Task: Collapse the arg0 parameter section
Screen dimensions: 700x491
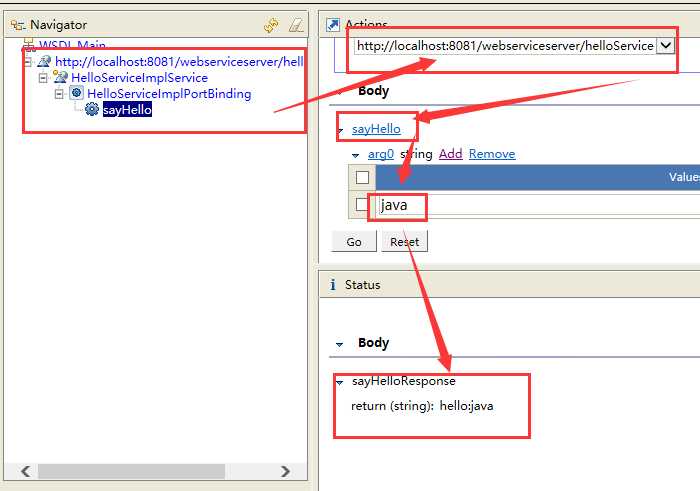Action: pos(355,155)
